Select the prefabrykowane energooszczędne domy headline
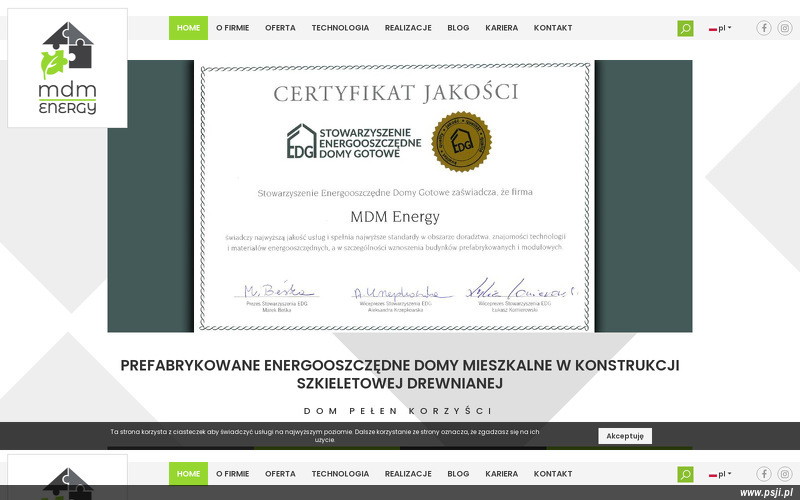800x500 pixels. (400, 374)
